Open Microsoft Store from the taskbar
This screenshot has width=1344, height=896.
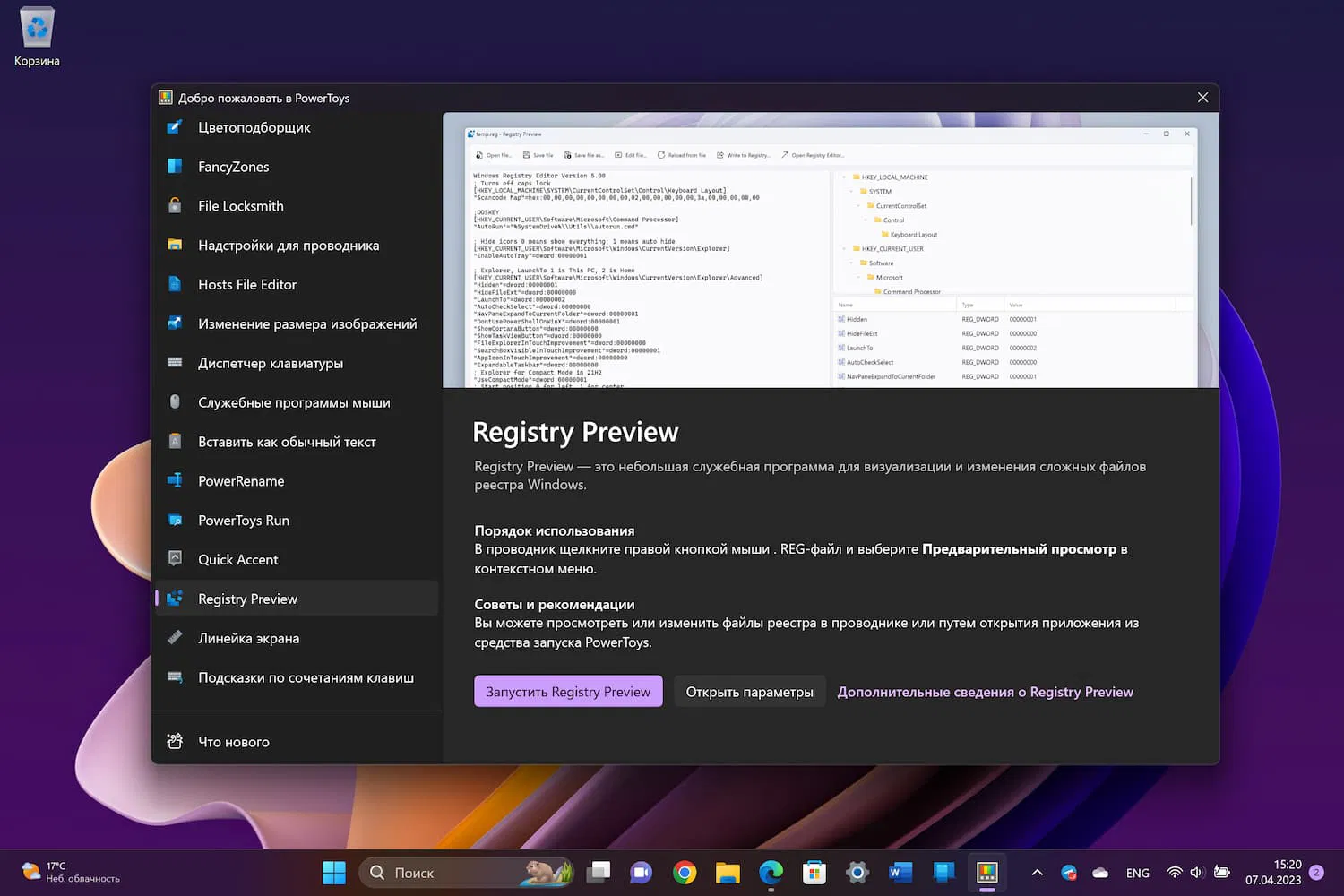click(x=814, y=873)
